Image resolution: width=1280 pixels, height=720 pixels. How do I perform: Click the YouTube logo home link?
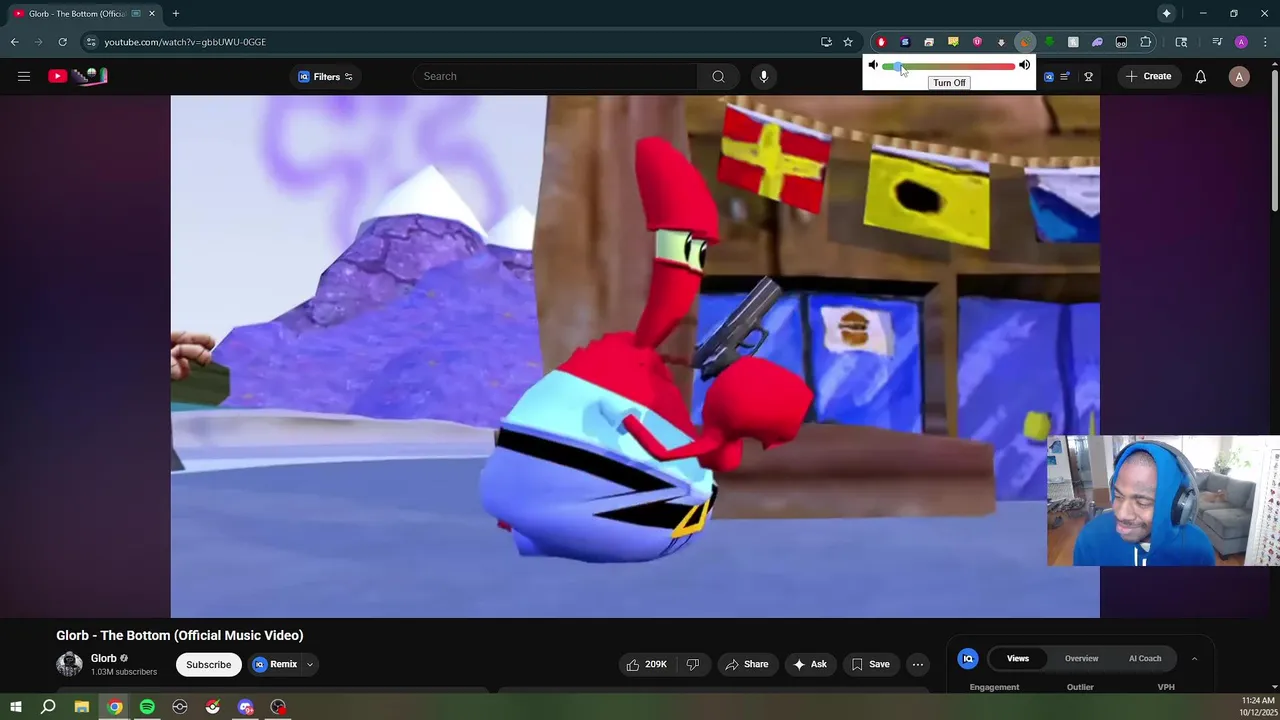coord(77,76)
